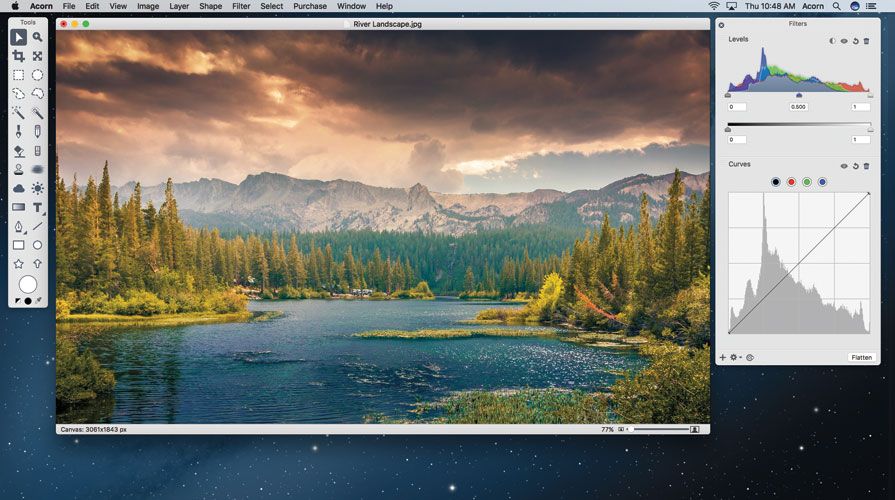Choose the Polygon lasso selection tool

(x=37, y=94)
